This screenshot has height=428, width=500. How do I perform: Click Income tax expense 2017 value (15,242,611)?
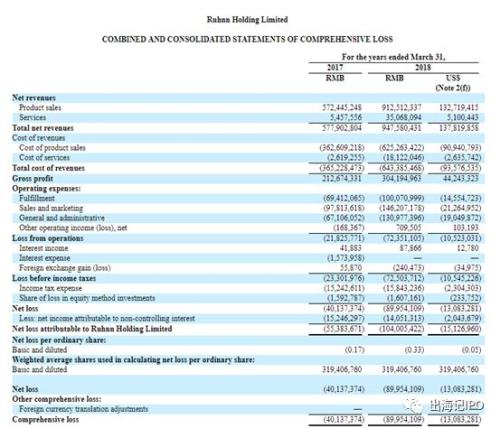(344, 288)
